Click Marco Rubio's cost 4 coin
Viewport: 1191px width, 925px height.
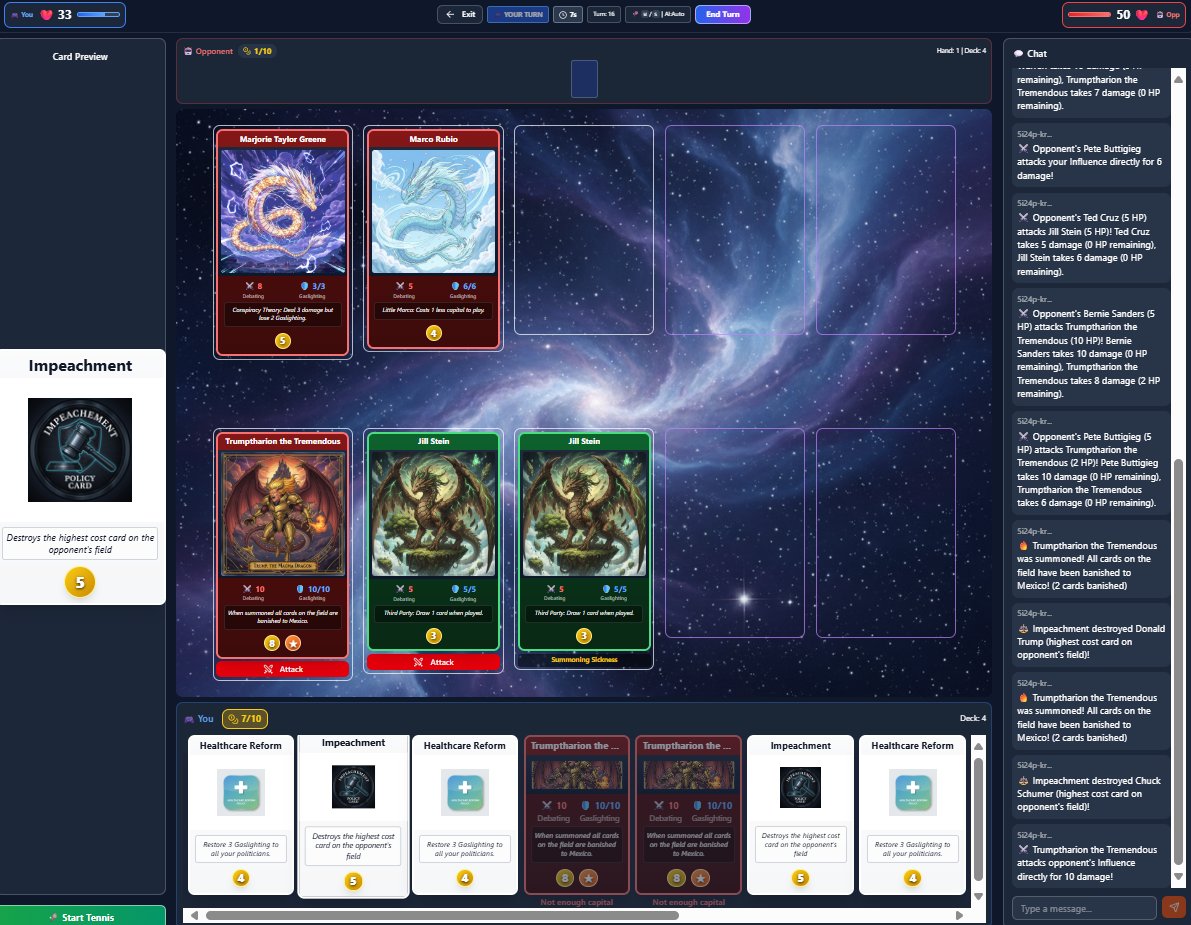(433, 333)
